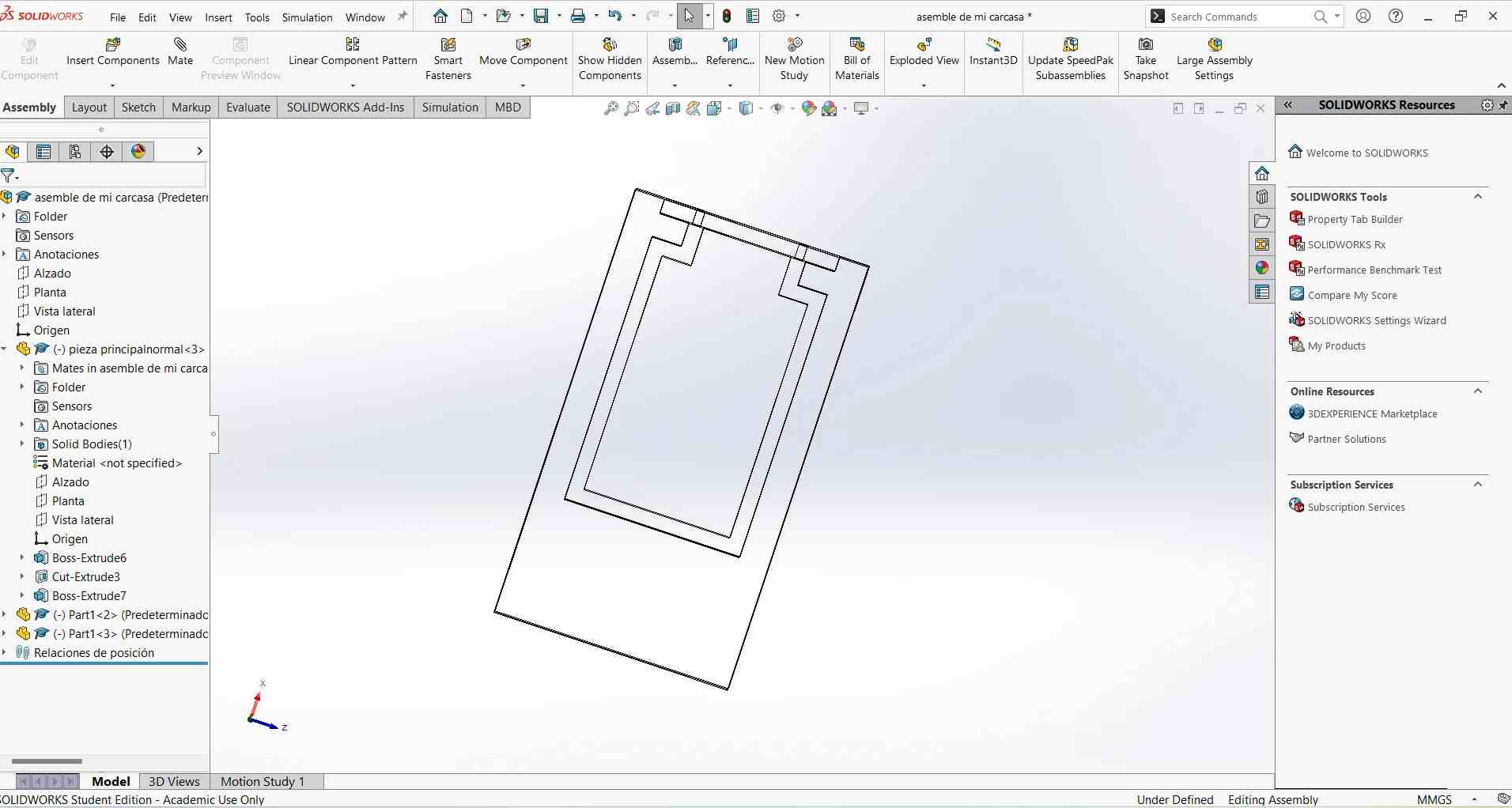Image resolution: width=1512 pixels, height=808 pixels.
Task: Click Zoom to Fit in view toolbar
Action: (x=610, y=108)
